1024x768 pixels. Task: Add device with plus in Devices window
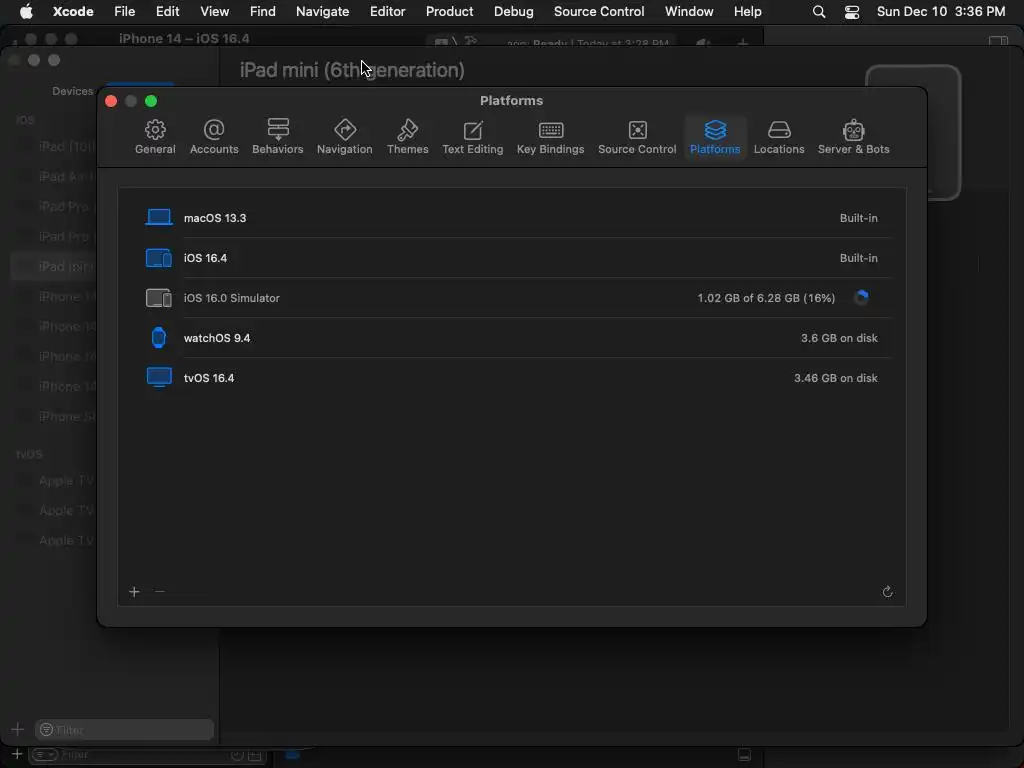(x=18, y=729)
